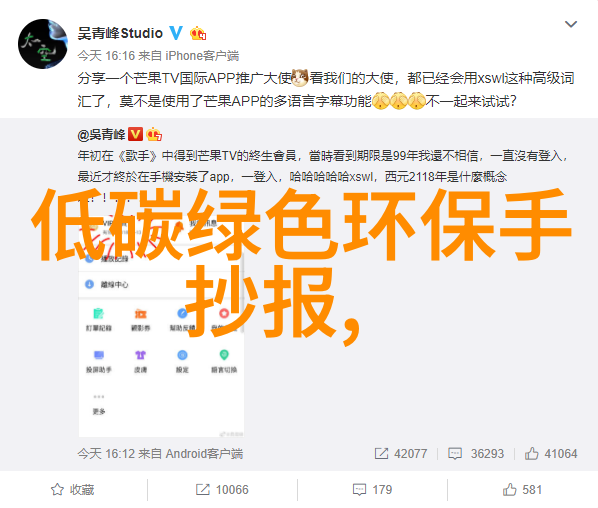Open the 吴青峰Studio username link
Viewport: 598px width, 508px height.
[120, 34]
